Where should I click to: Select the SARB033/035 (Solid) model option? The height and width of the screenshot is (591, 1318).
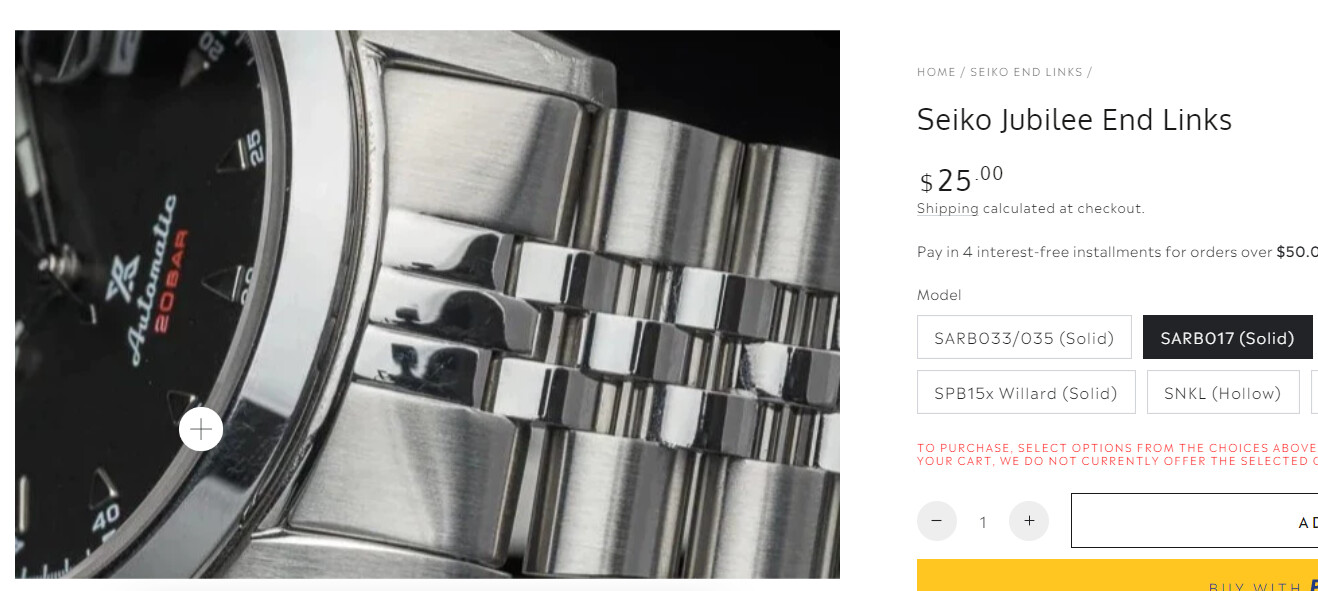(1024, 338)
